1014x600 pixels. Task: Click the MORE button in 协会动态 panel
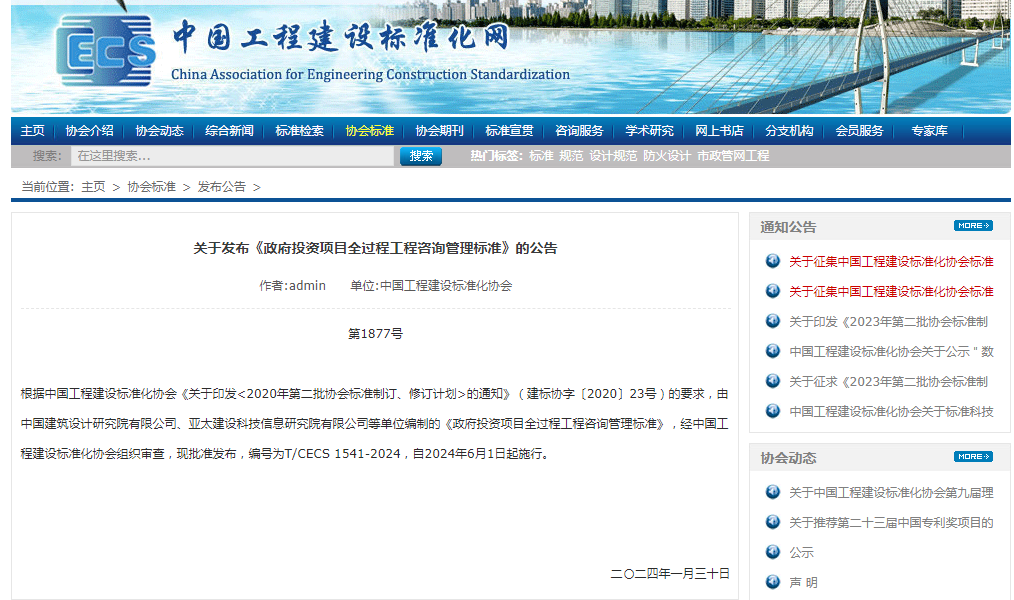pyautogui.click(x=973, y=456)
